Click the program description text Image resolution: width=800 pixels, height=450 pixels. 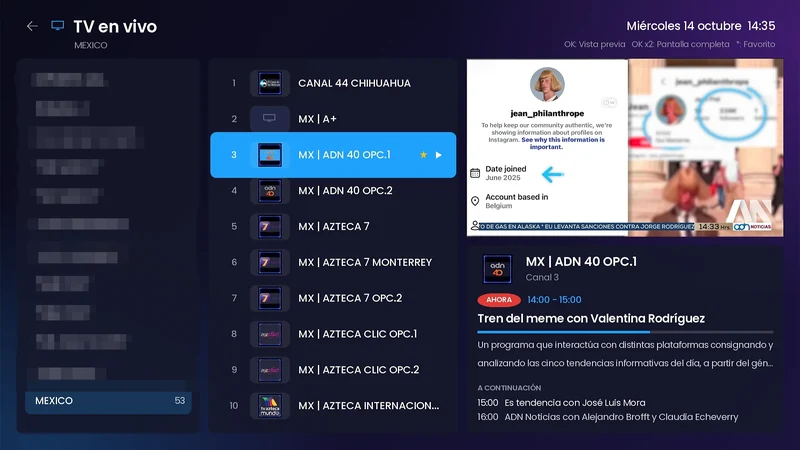[x=625, y=354]
